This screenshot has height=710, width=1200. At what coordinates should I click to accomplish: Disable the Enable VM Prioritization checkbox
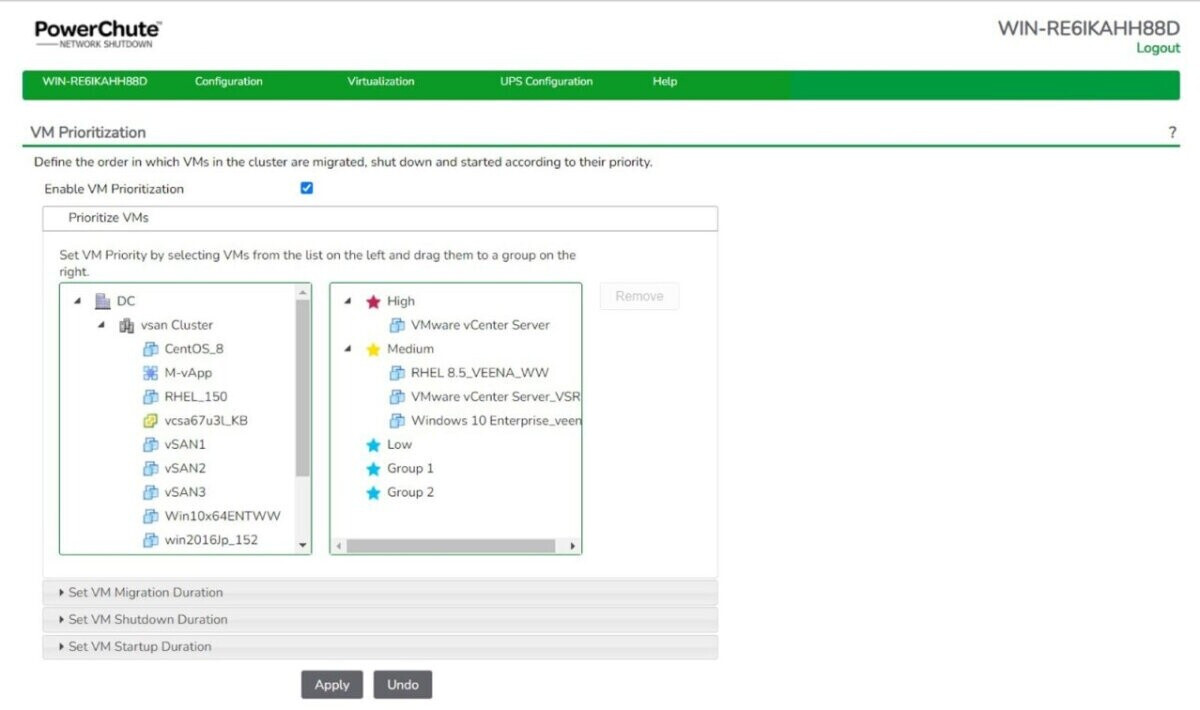tap(307, 188)
